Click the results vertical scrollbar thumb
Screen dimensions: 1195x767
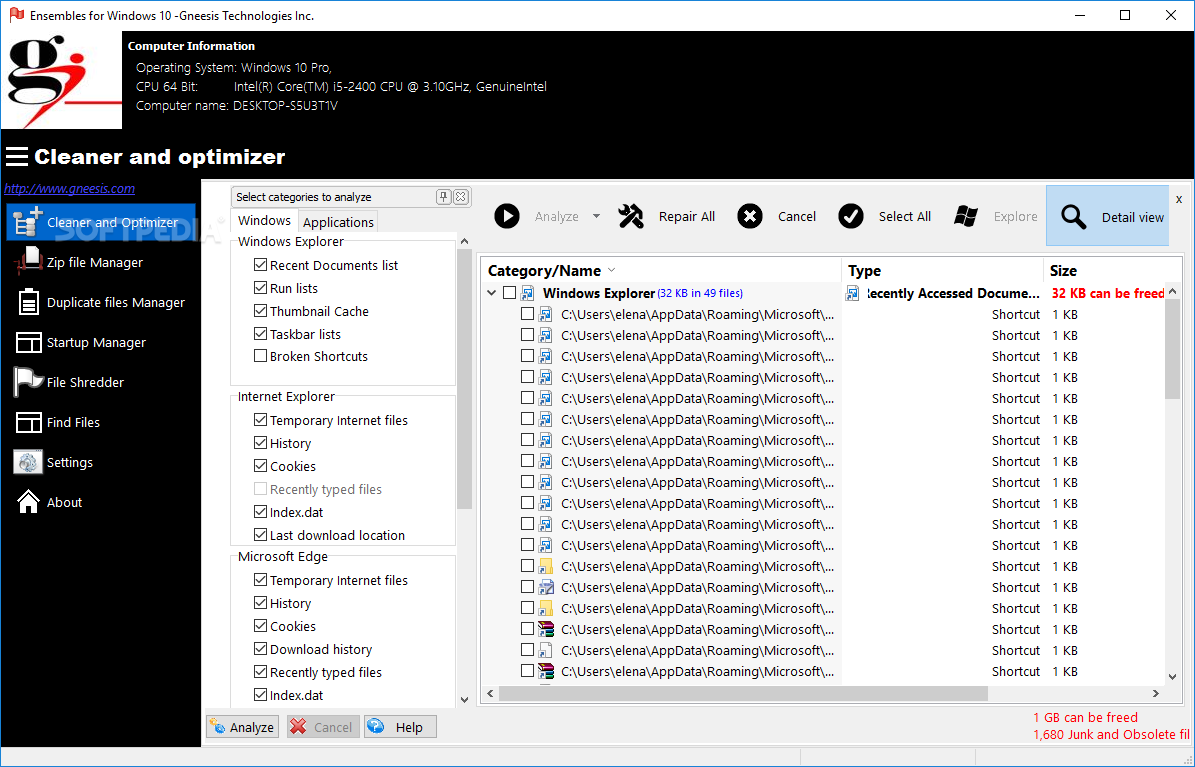click(x=1173, y=348)
